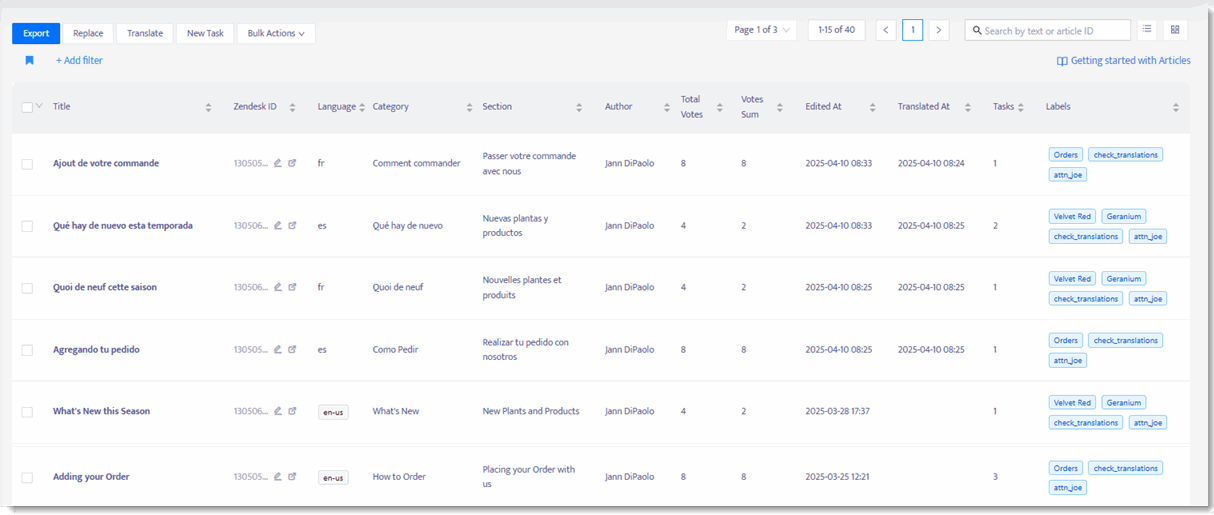Click the Translate button

tap(145, 33)
